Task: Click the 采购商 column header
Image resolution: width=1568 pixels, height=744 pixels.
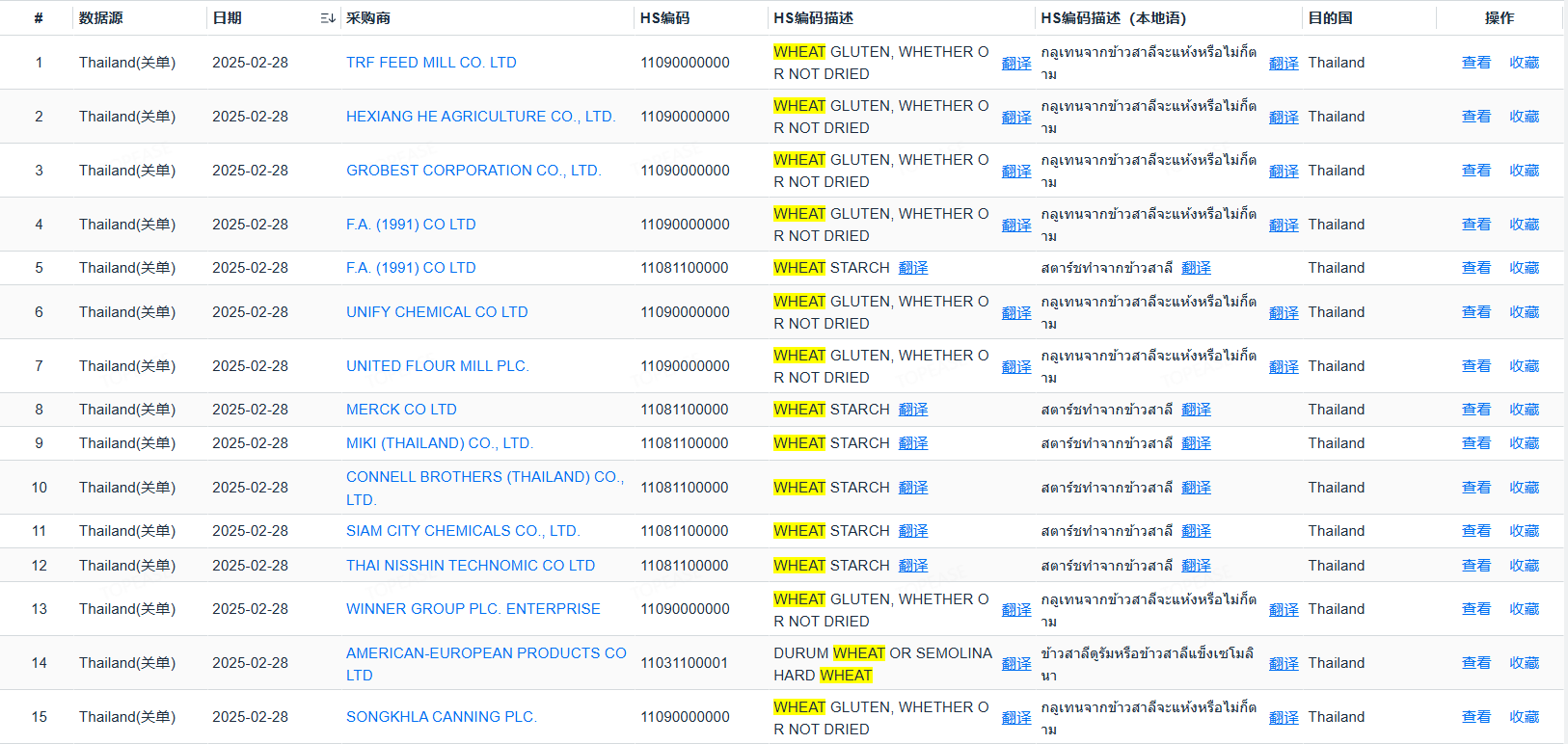Action: pyautogui.click(x=368, y=18)
